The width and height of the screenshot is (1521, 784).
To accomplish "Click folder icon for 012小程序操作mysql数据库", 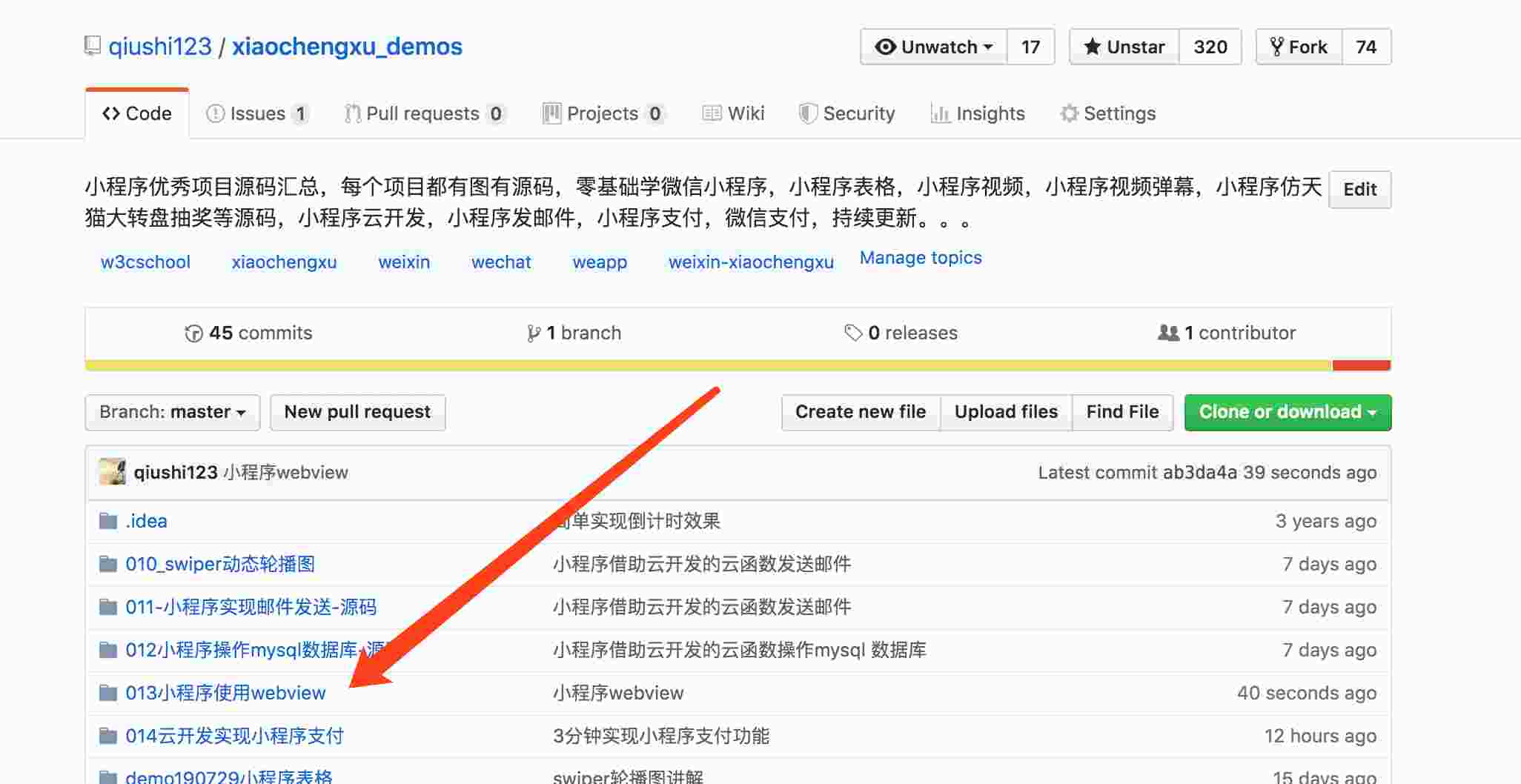I will [108, 650].
